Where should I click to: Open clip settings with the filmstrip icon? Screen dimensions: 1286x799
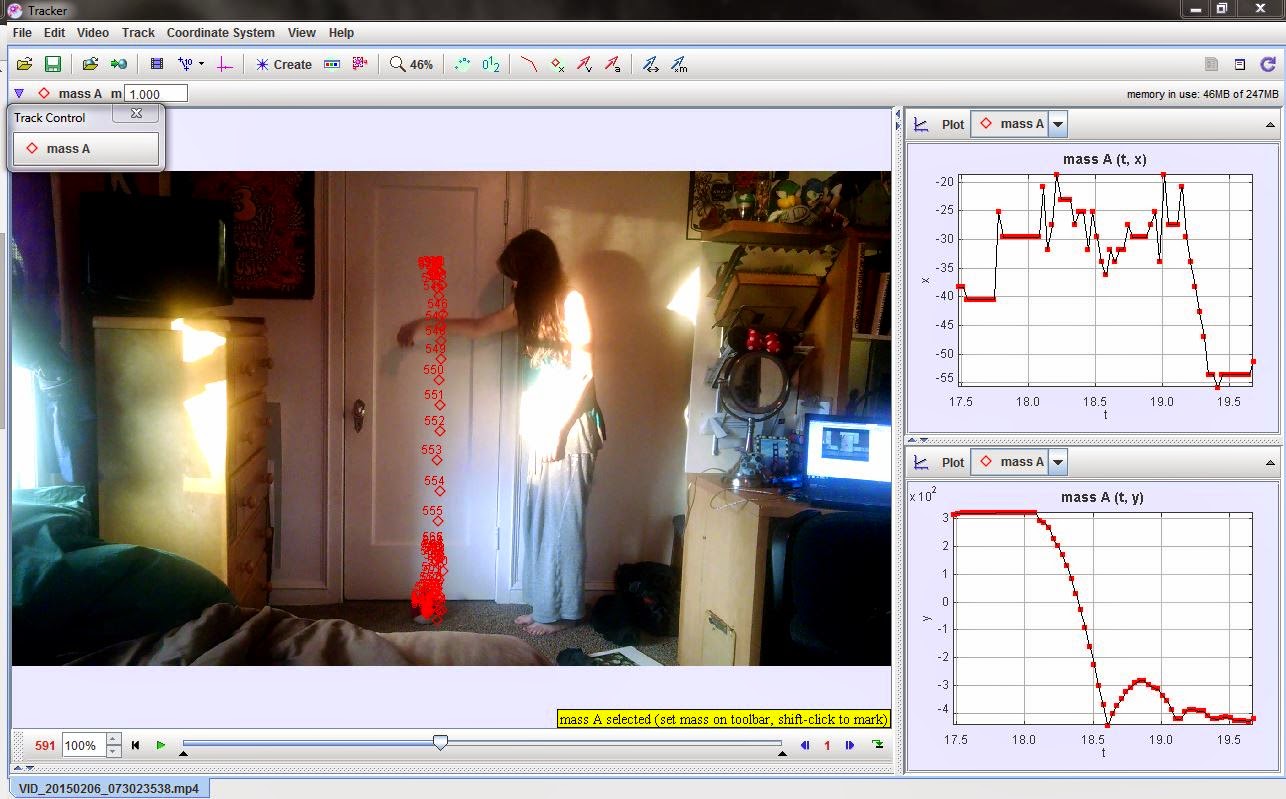(x=155, y=64)
